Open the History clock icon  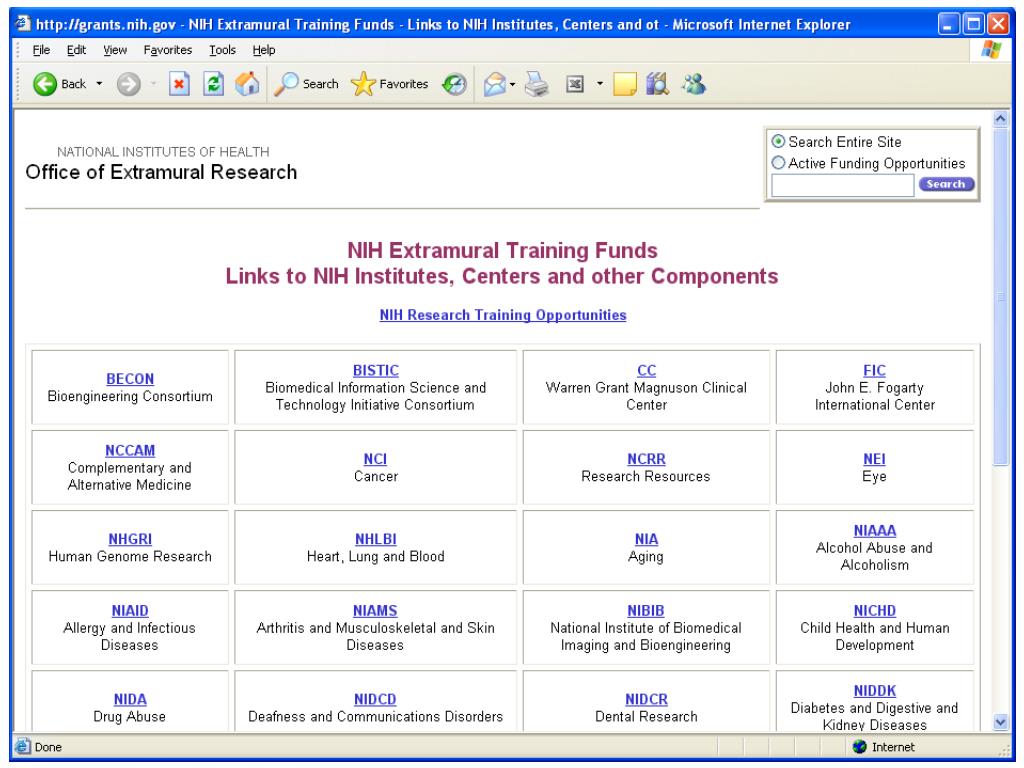coord(455,84)
